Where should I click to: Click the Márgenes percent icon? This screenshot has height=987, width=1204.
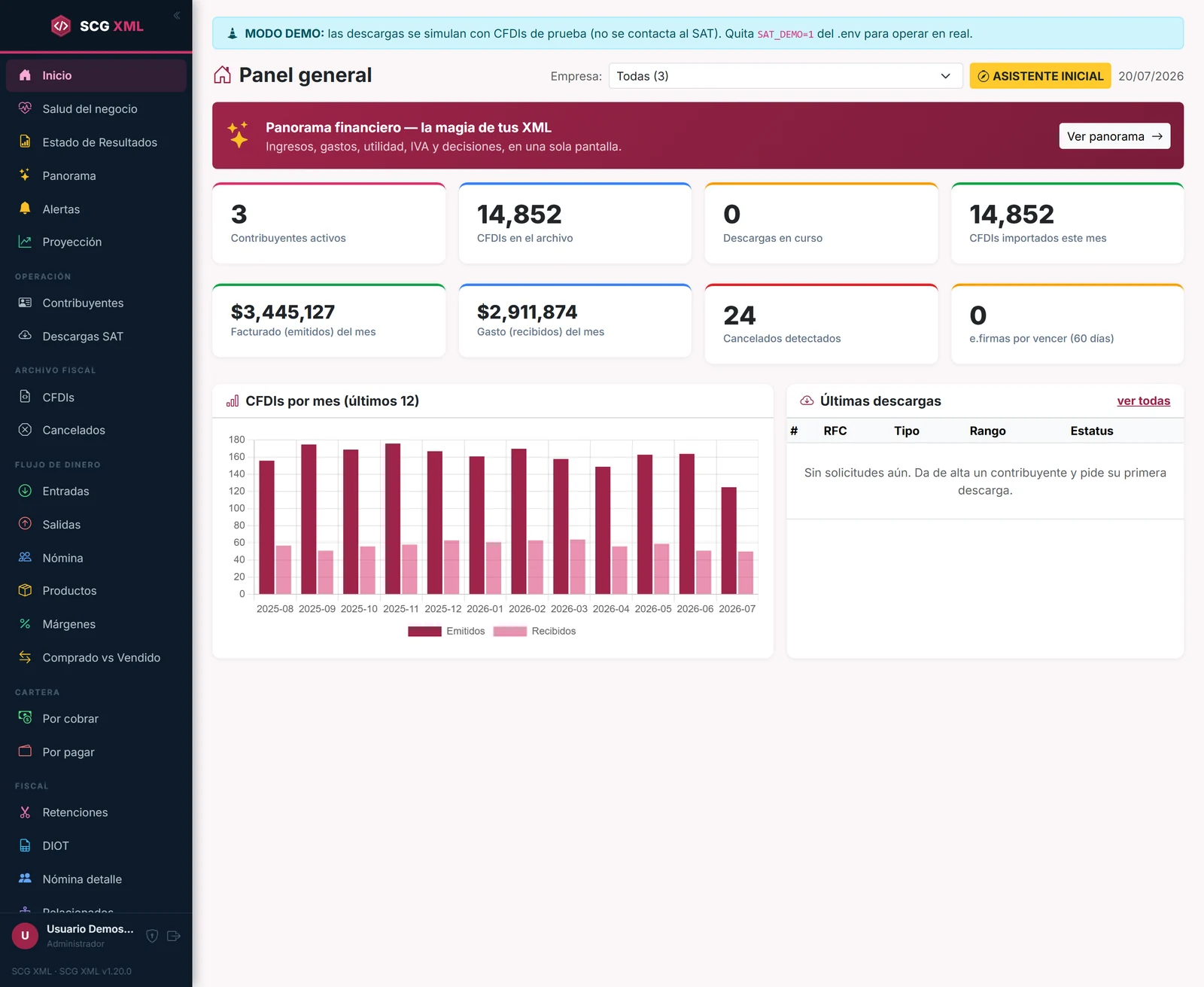tap(25, 624)
